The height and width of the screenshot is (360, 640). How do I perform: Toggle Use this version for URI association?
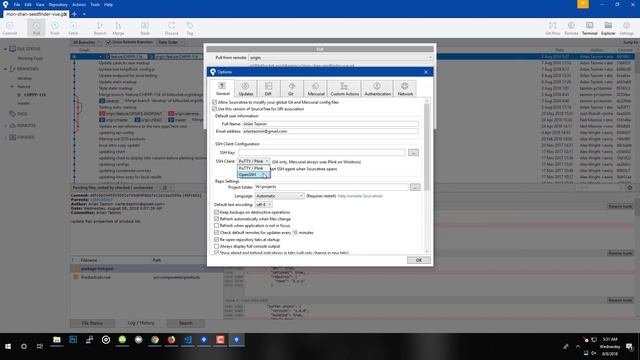point(215,109)
